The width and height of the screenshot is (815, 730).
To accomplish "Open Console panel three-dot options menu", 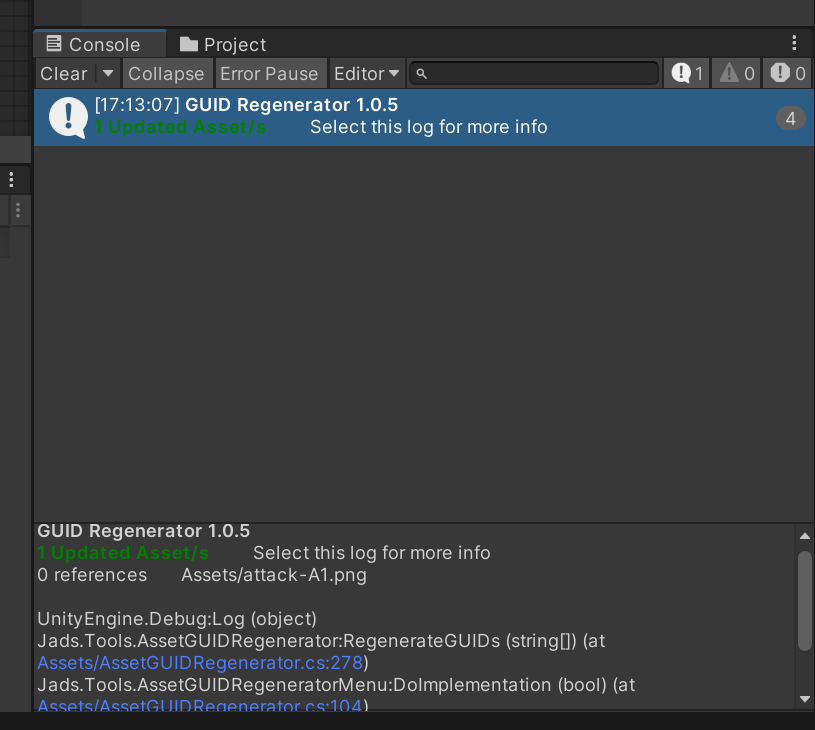I will click(794, 43).
